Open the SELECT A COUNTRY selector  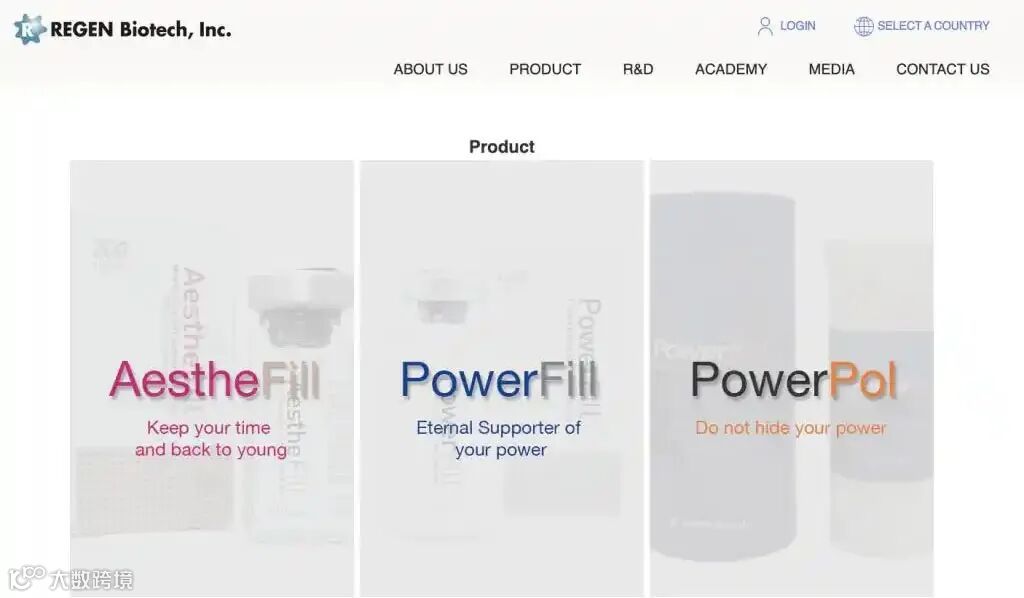point(933,26)
